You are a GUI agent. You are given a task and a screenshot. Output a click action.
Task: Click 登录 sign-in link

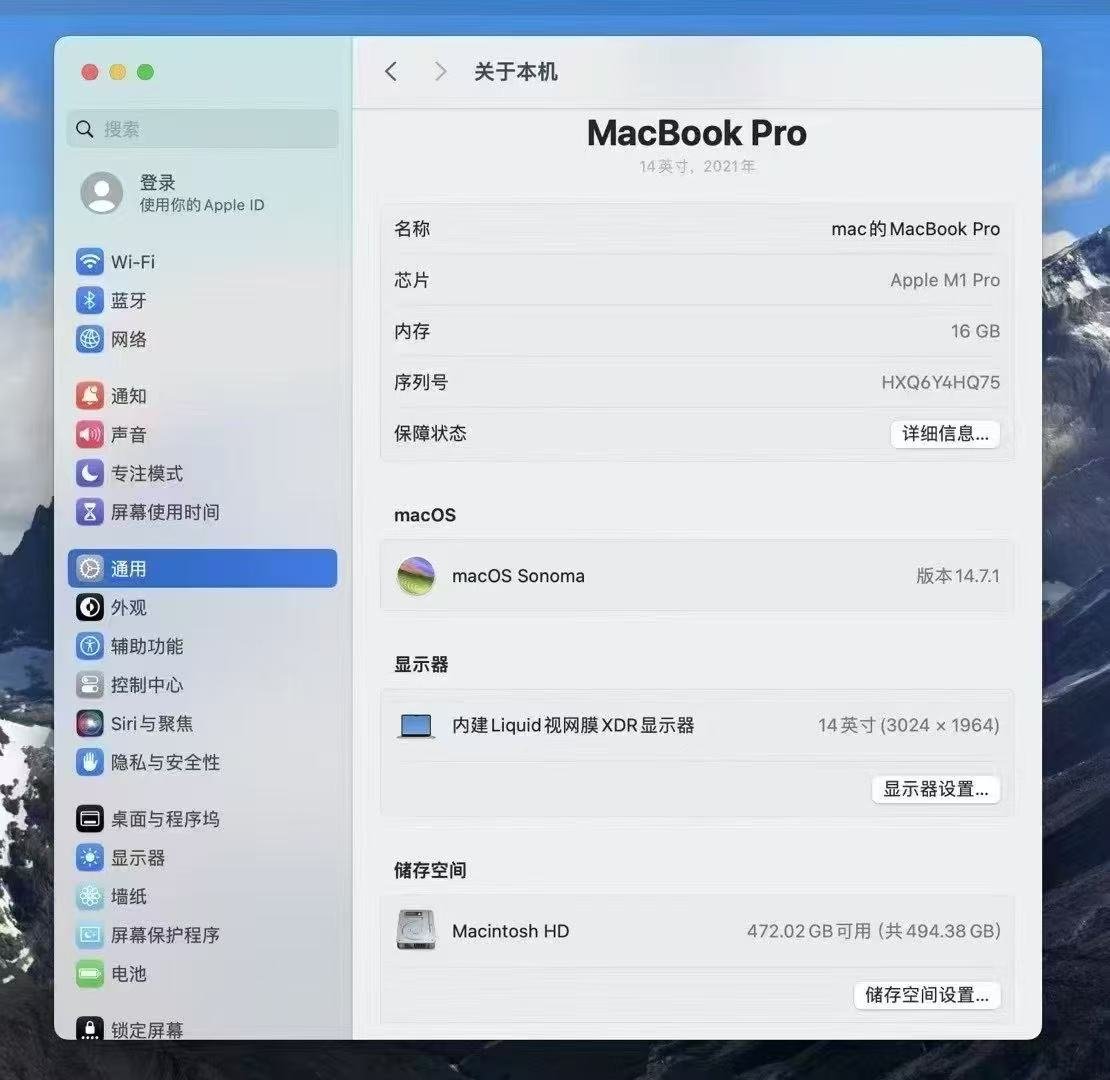pyautogui.click(x=157, y=183)
